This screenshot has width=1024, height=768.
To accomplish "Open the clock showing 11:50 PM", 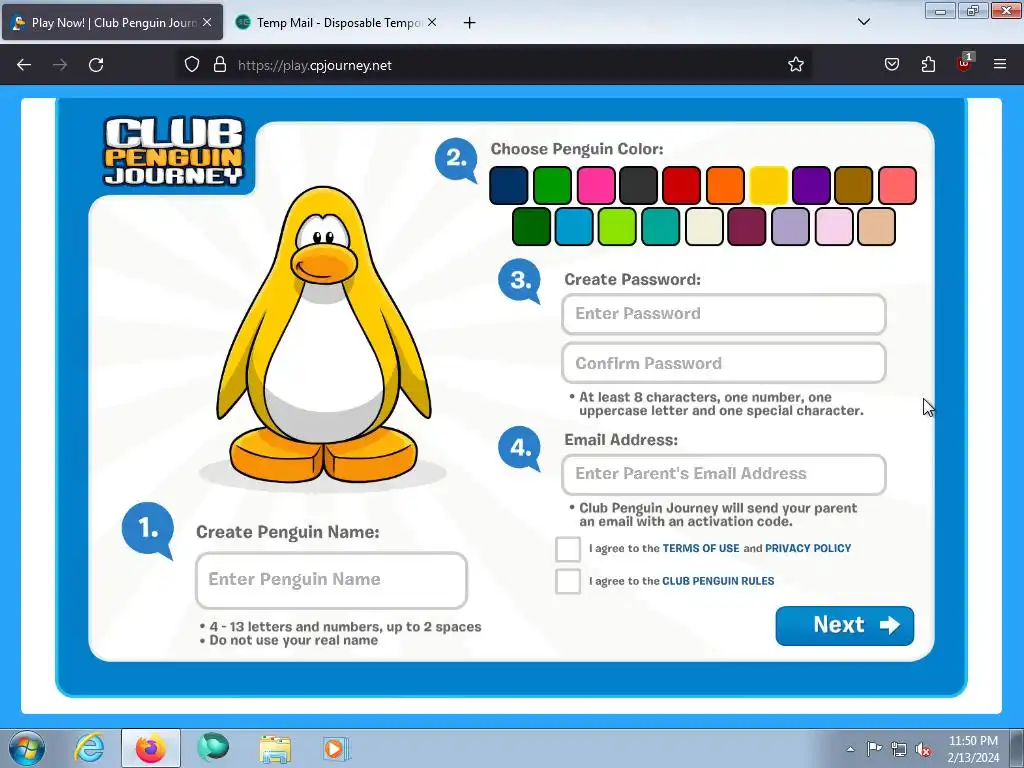I will pos(973,749).
